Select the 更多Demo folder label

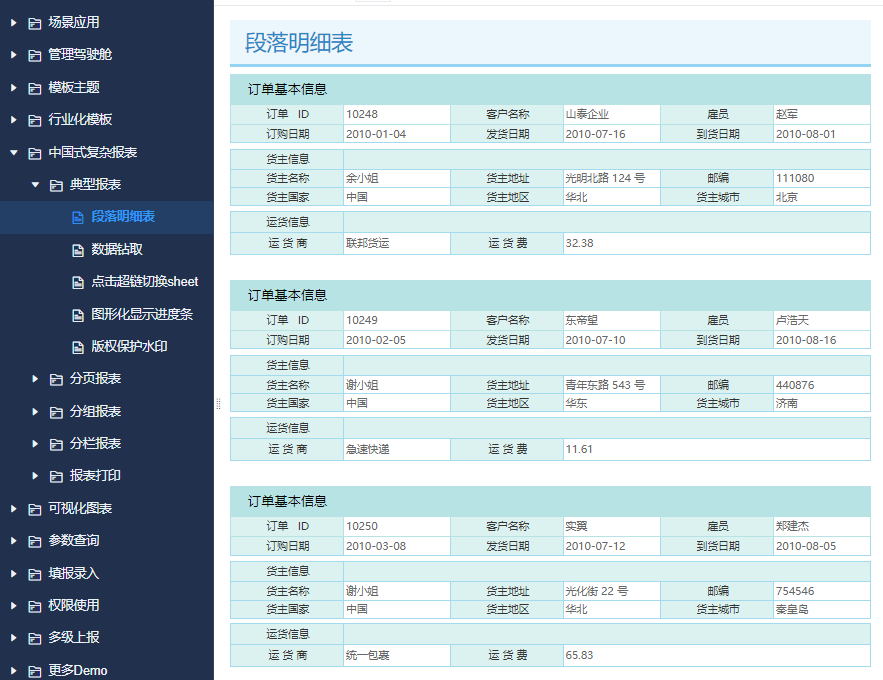(78, 670)
